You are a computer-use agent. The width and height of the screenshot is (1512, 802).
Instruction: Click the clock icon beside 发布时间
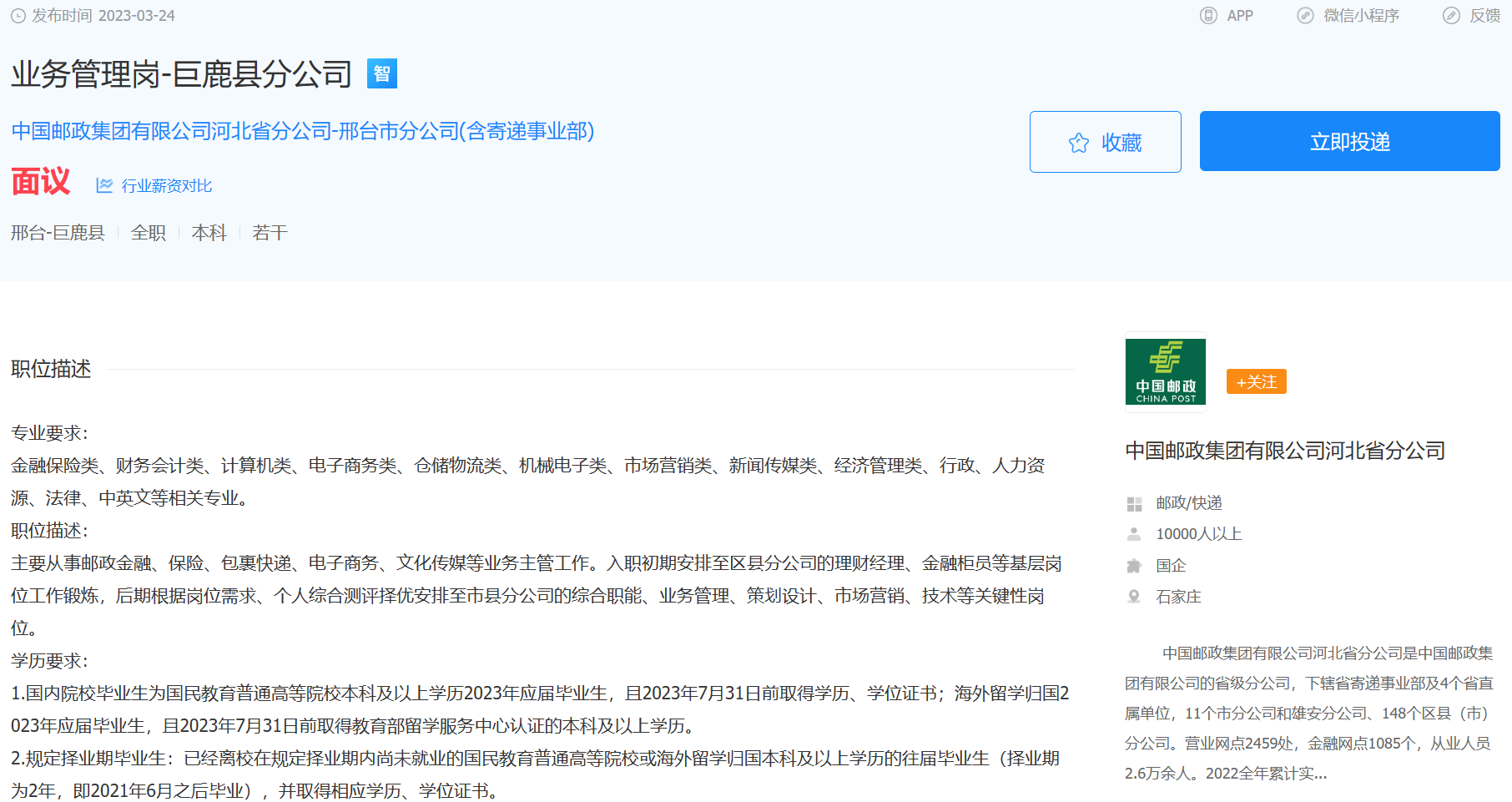(18, 16)
